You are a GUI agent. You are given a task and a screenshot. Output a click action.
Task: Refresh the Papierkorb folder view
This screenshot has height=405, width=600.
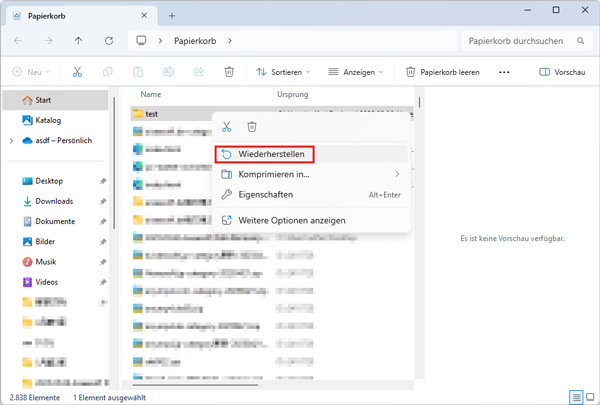108,41
